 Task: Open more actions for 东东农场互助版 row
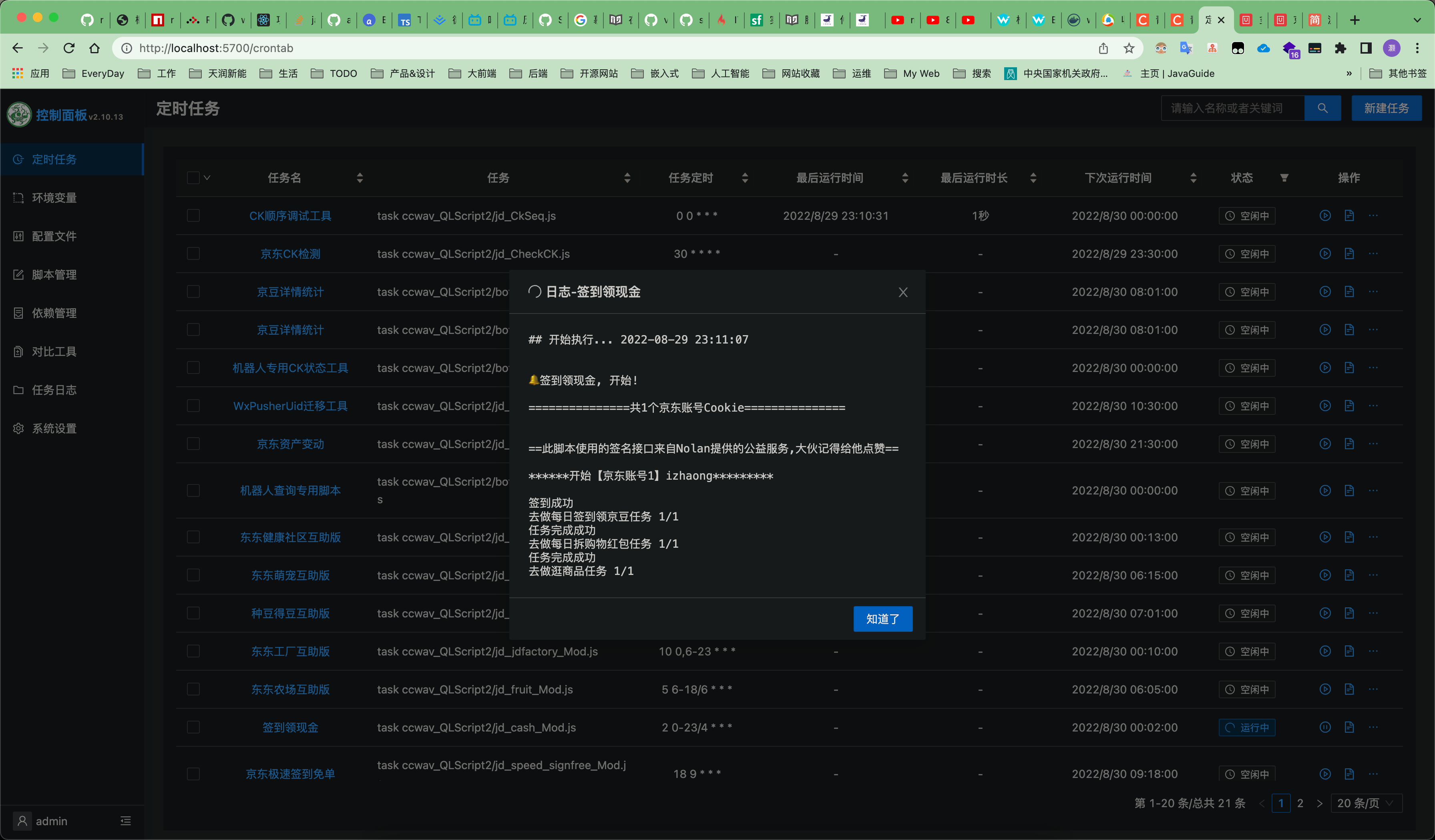(1373, 689)
